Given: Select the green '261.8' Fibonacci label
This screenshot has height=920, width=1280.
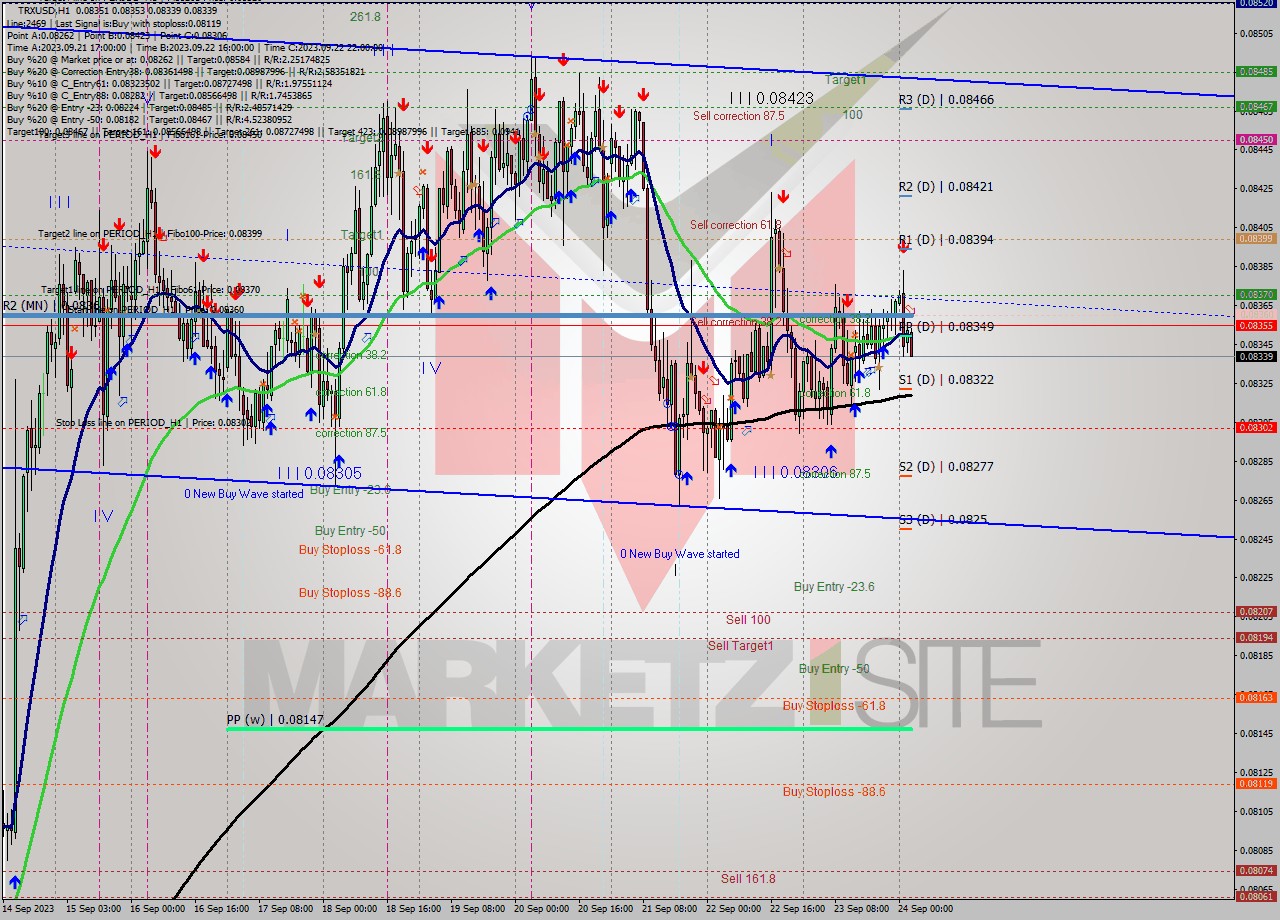Looking at the screenshot, I should pos(365,17).
